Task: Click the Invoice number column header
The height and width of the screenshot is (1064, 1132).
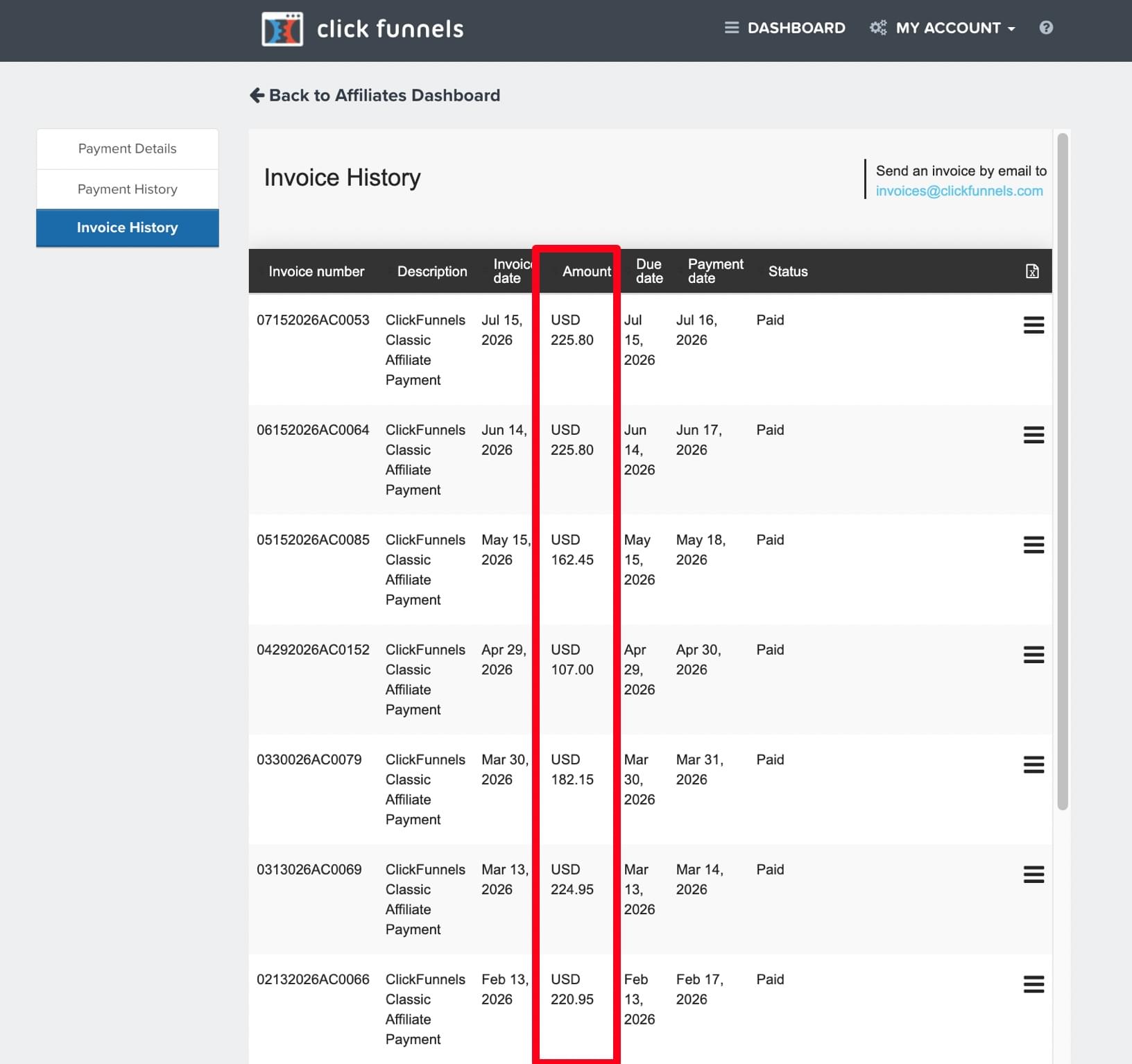Action: [316, 271]
